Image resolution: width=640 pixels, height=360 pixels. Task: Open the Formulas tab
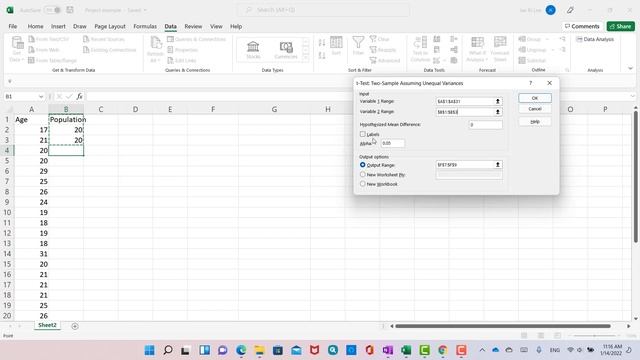pyautogui.click(x=145, y=26)
